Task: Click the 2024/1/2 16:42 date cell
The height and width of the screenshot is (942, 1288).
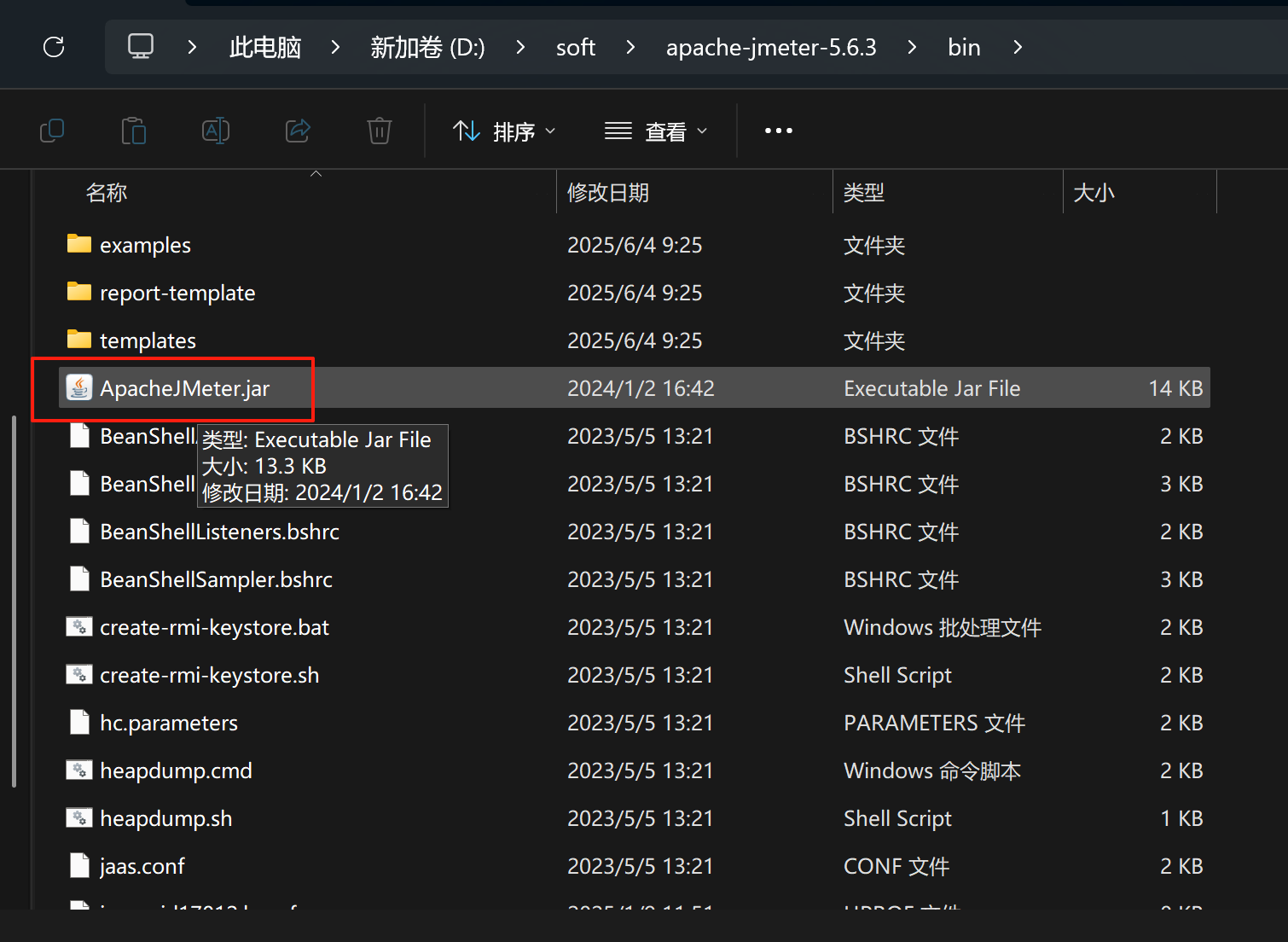Action: 641,388
